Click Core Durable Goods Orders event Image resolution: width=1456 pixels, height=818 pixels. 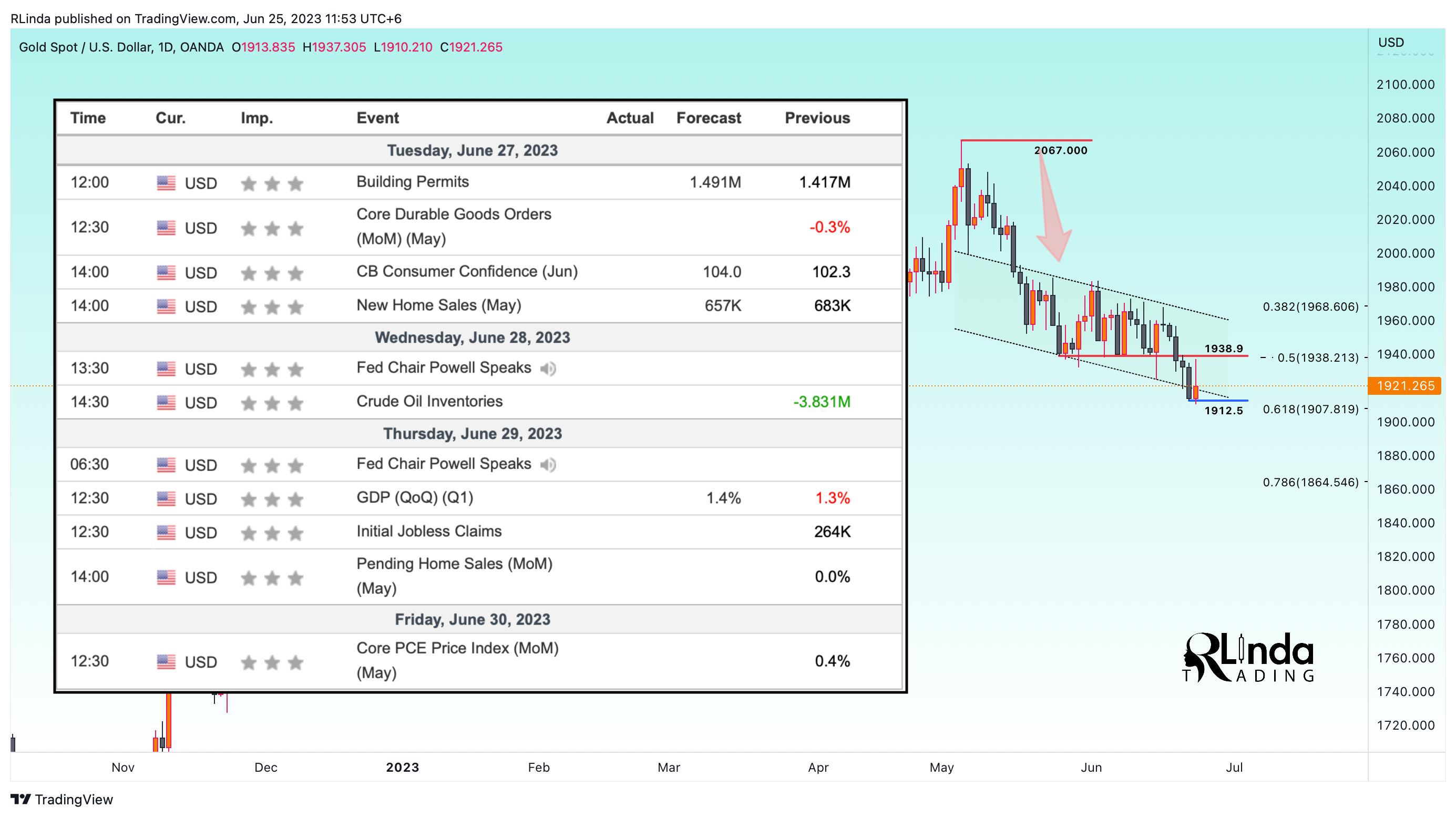tap(454, 226)
